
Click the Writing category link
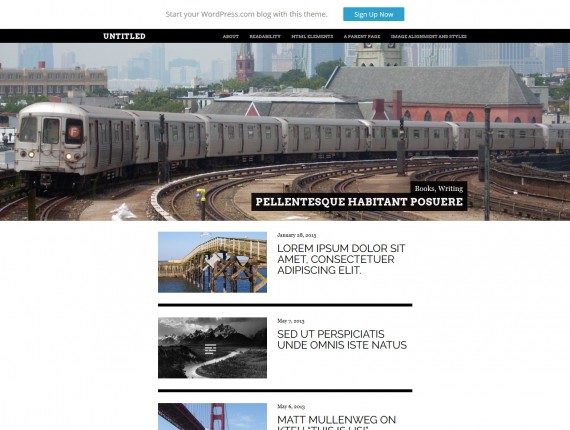coord(450,188)
